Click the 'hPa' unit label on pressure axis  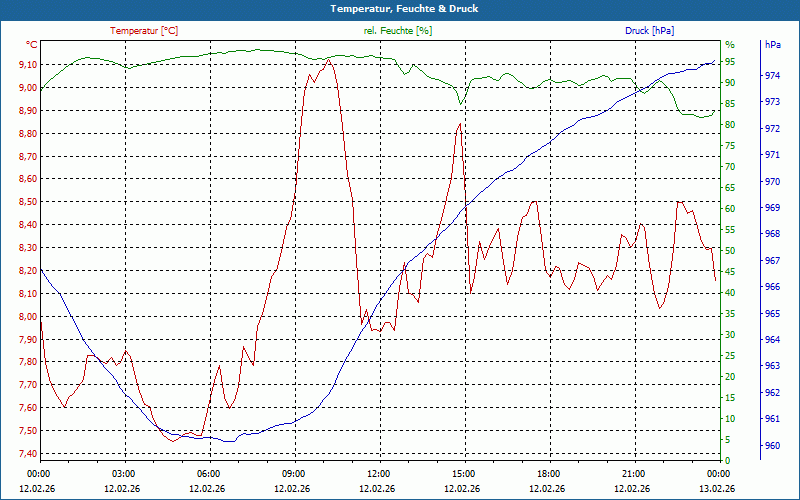[x=772, y=44]
